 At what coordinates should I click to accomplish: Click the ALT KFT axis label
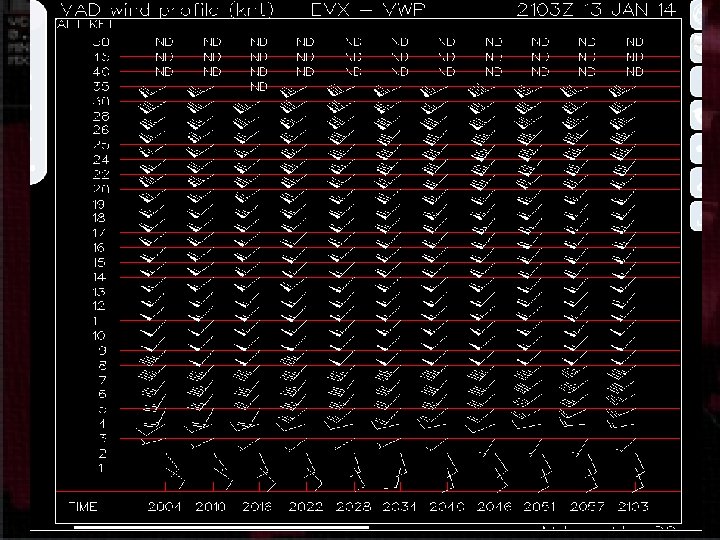pos(85,24)
